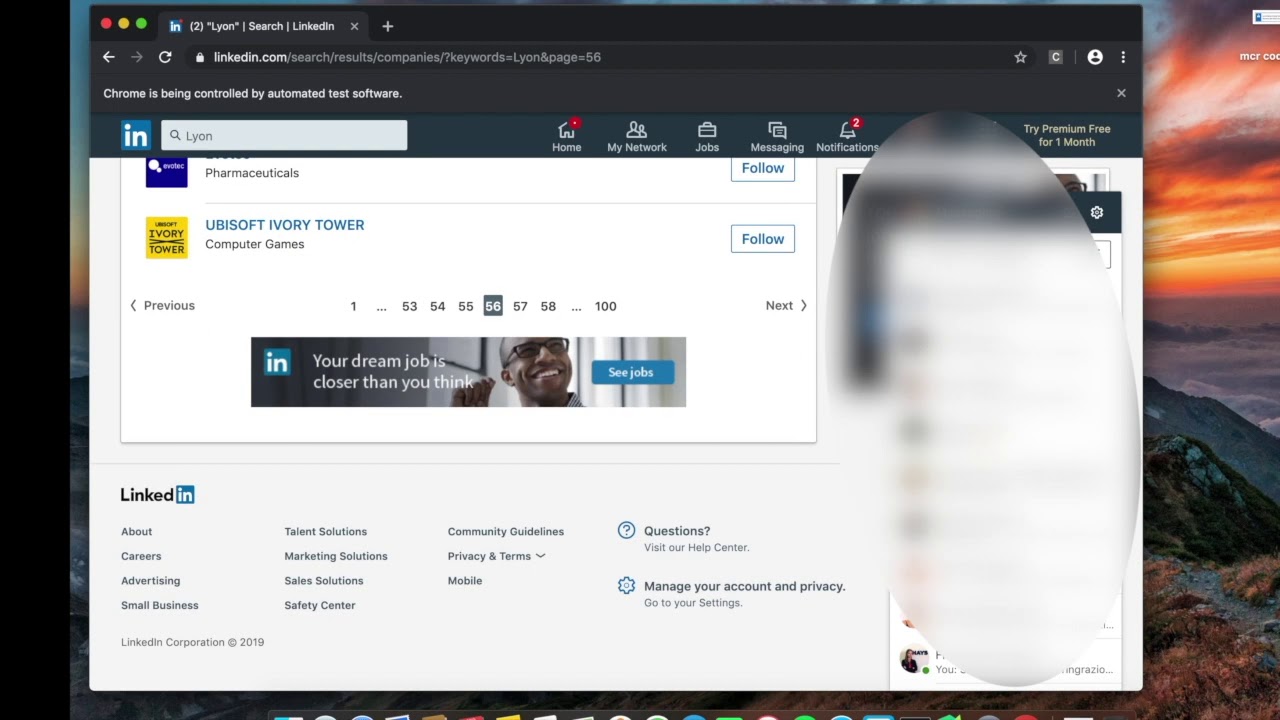Dismiss the automated test software banner
Image resolution: width=1280 pixels, height=720 pixels.
click(1121, 93)
